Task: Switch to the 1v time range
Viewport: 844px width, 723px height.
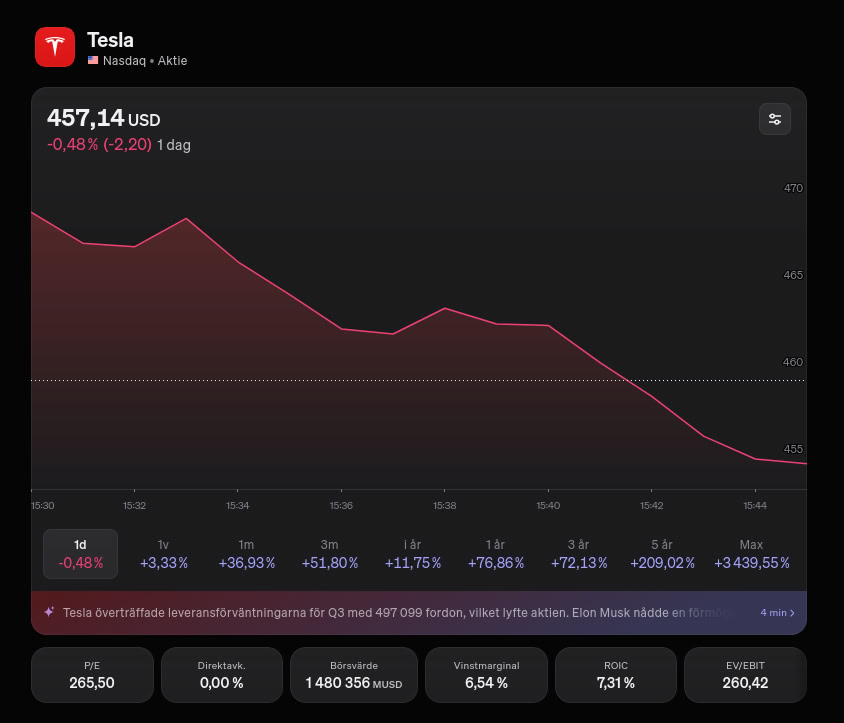Action: point(164,554)
